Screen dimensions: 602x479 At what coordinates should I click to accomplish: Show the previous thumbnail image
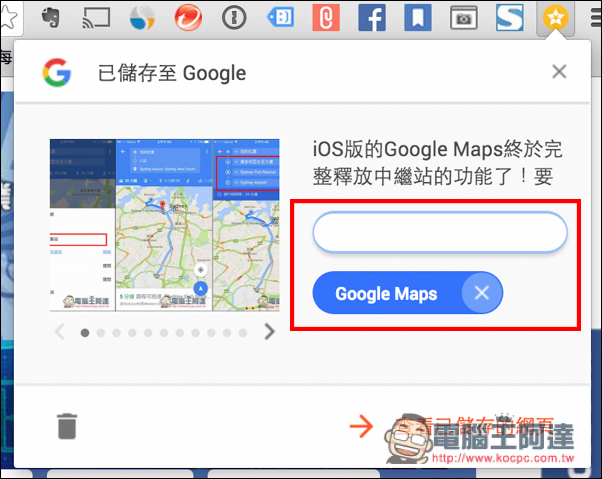(60, 332)
